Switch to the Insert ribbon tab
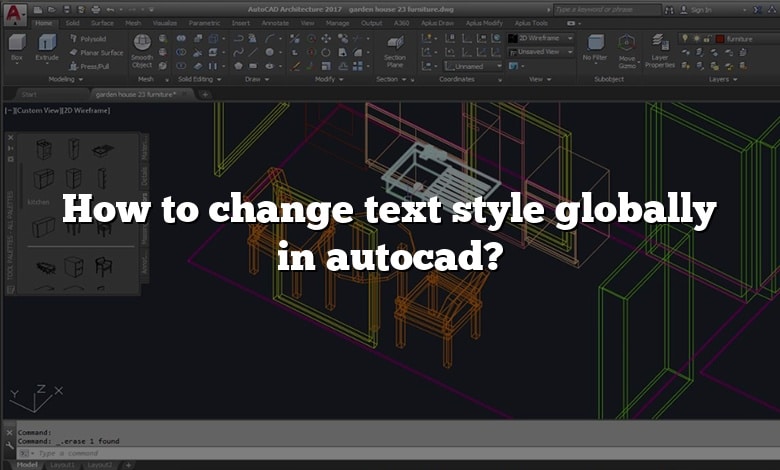 [241, 23]
